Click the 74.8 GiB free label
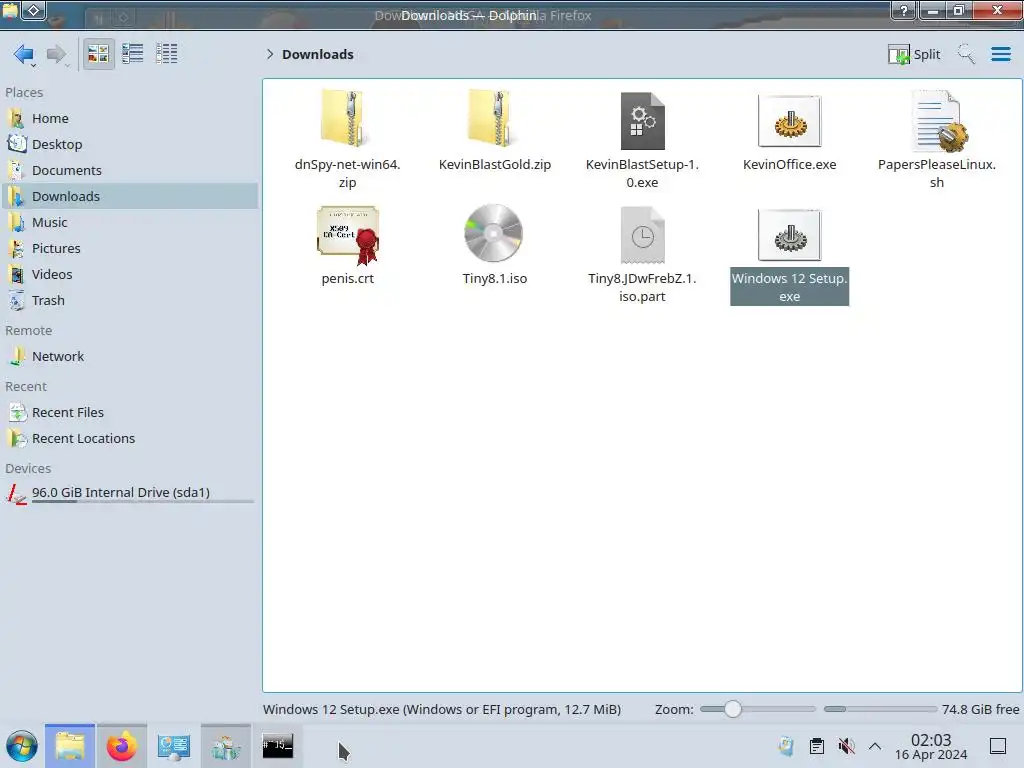Image resolution: width=1024 pixels, height=768 pixels. click(980, 710)
